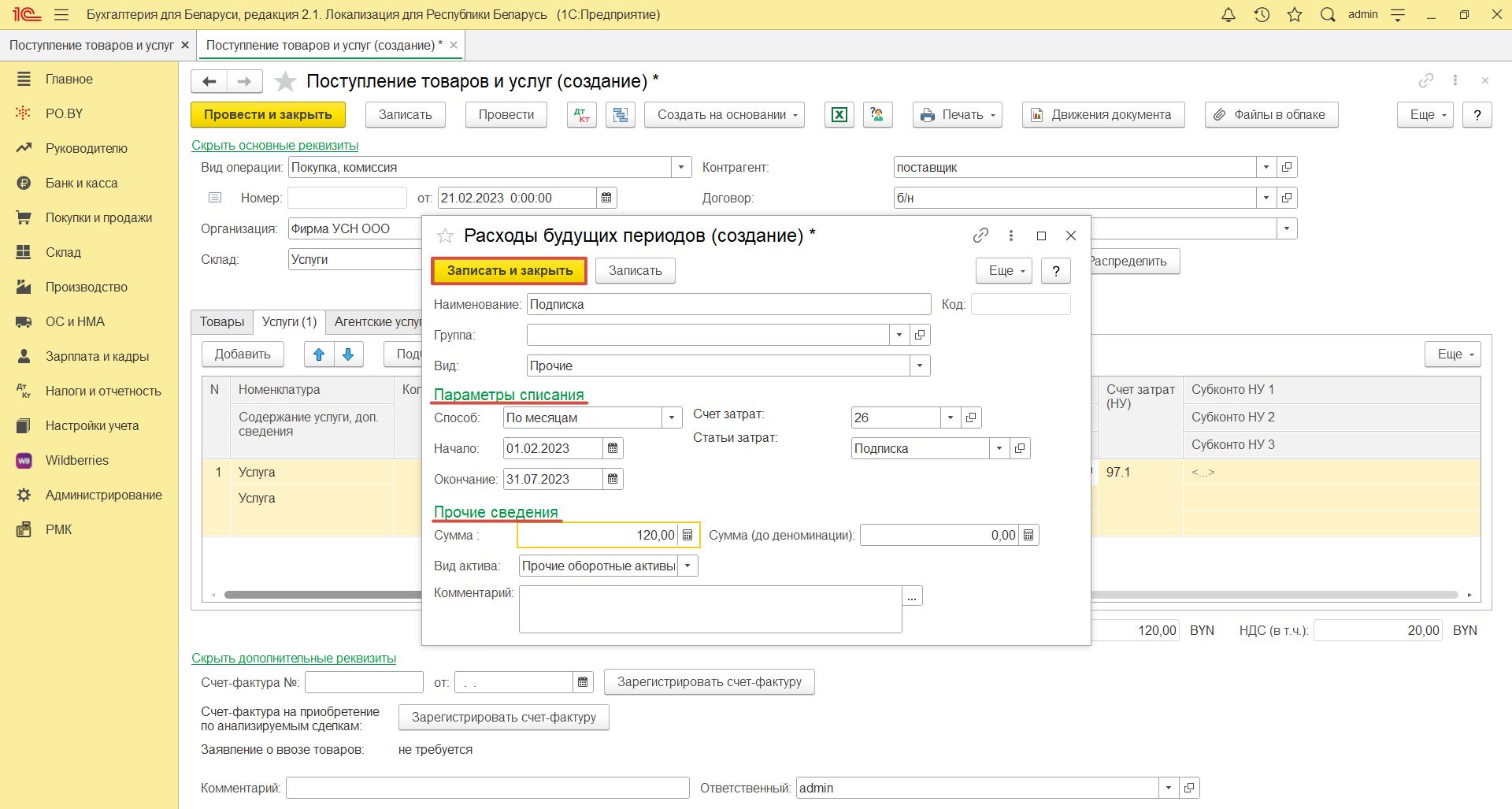This screenshot has width=1512, height=809.
Task: Add dialog to favorites with star icon
Action: click(x=445, y=236)
